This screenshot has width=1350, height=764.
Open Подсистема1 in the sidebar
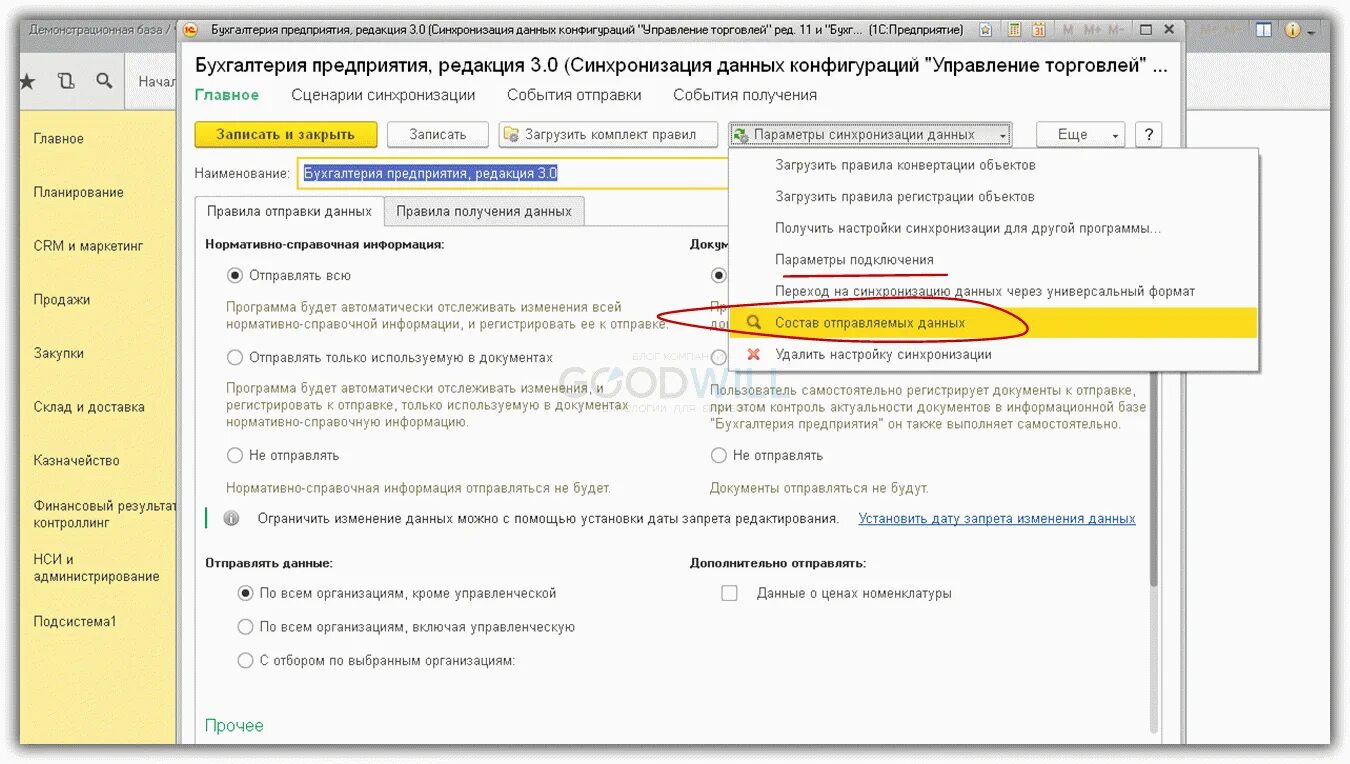tap(75, 621)
